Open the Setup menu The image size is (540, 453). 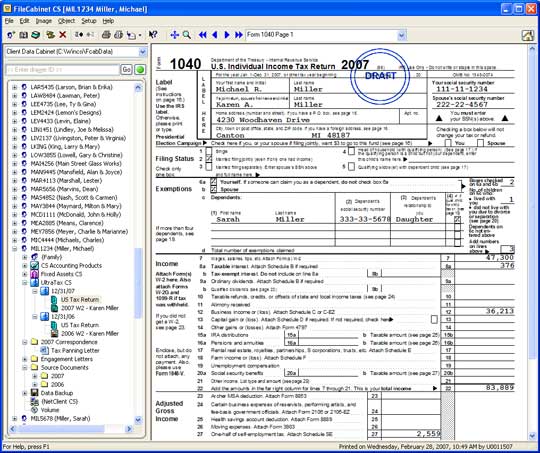click(89, 21)
